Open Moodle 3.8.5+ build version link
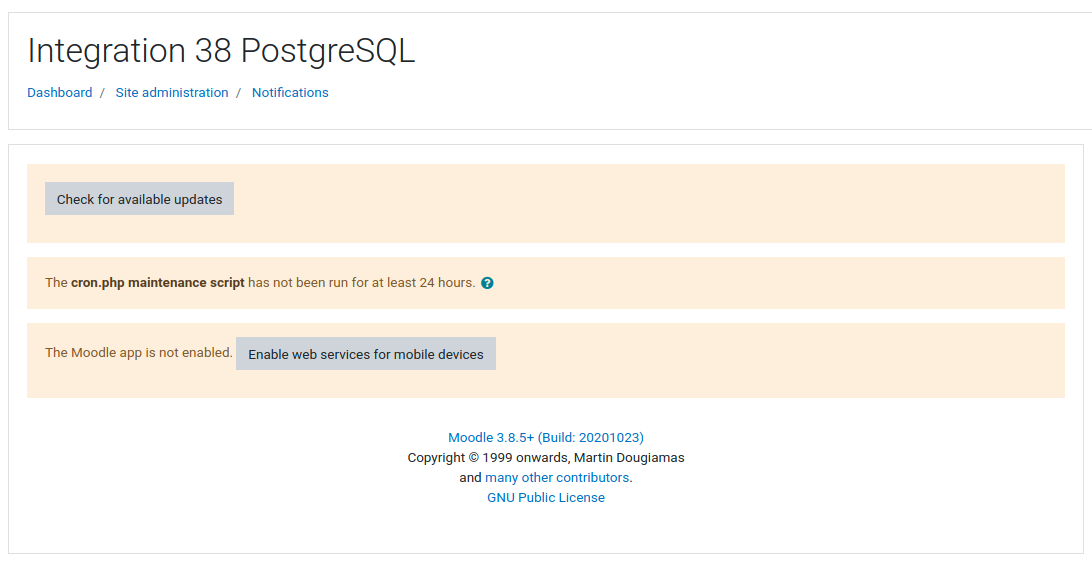This screenshot has width=1092, height=563. tap(546, 438)
